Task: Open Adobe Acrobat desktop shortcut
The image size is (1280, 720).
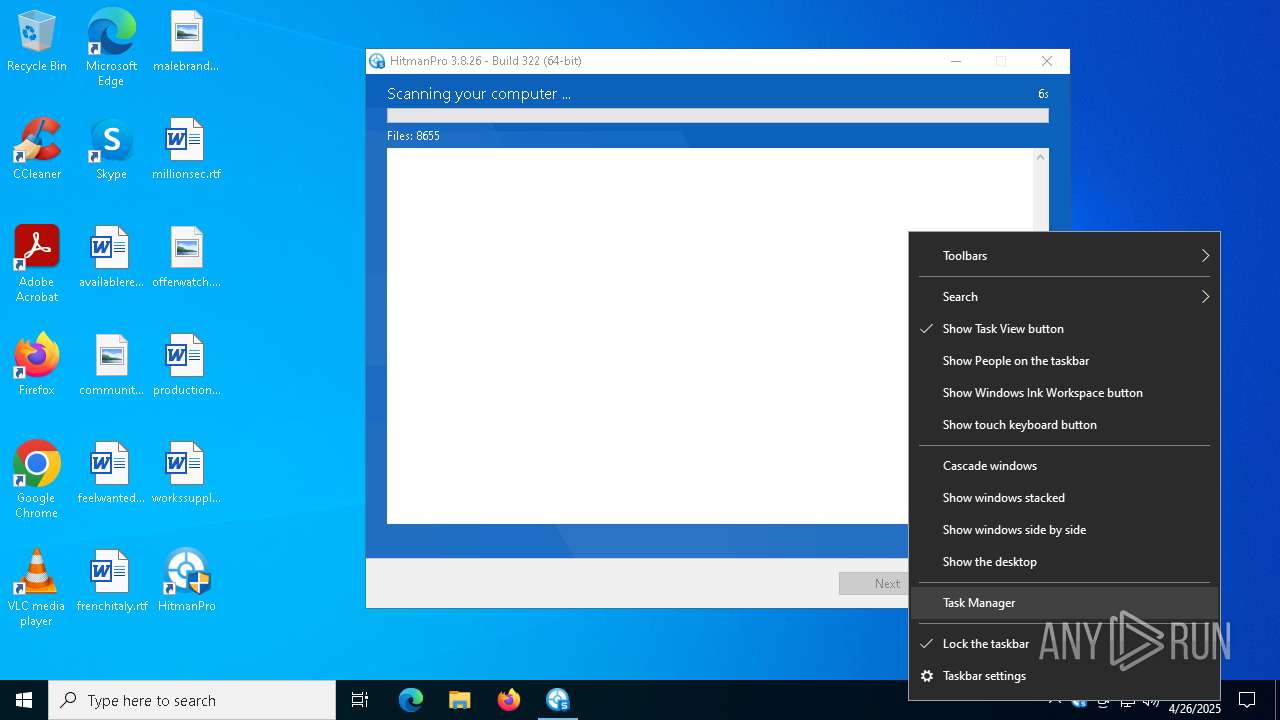Action: pos(37,264)
